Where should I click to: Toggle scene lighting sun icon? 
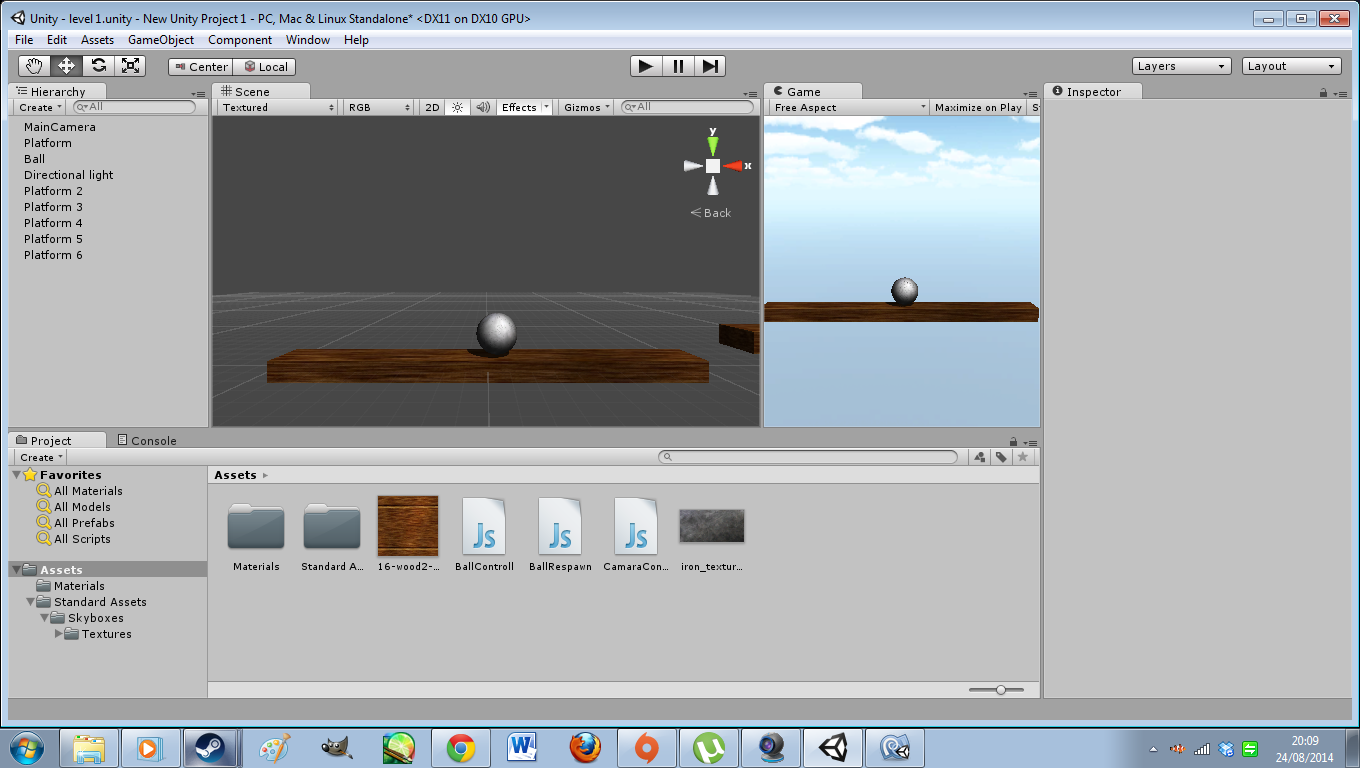click(458, 107)
